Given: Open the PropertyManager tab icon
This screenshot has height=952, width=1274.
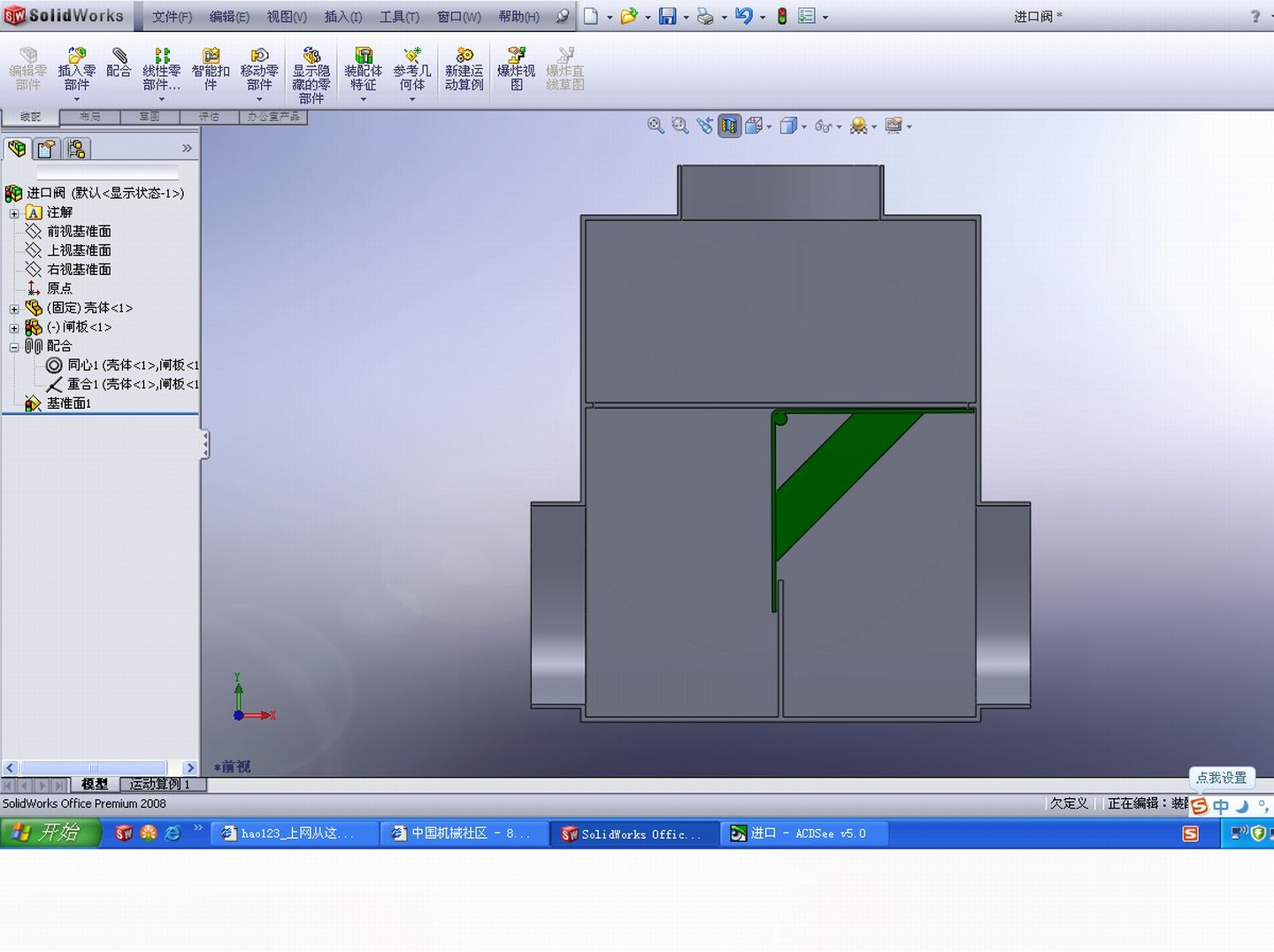Looking at the screenshot, I should point(47,149).
